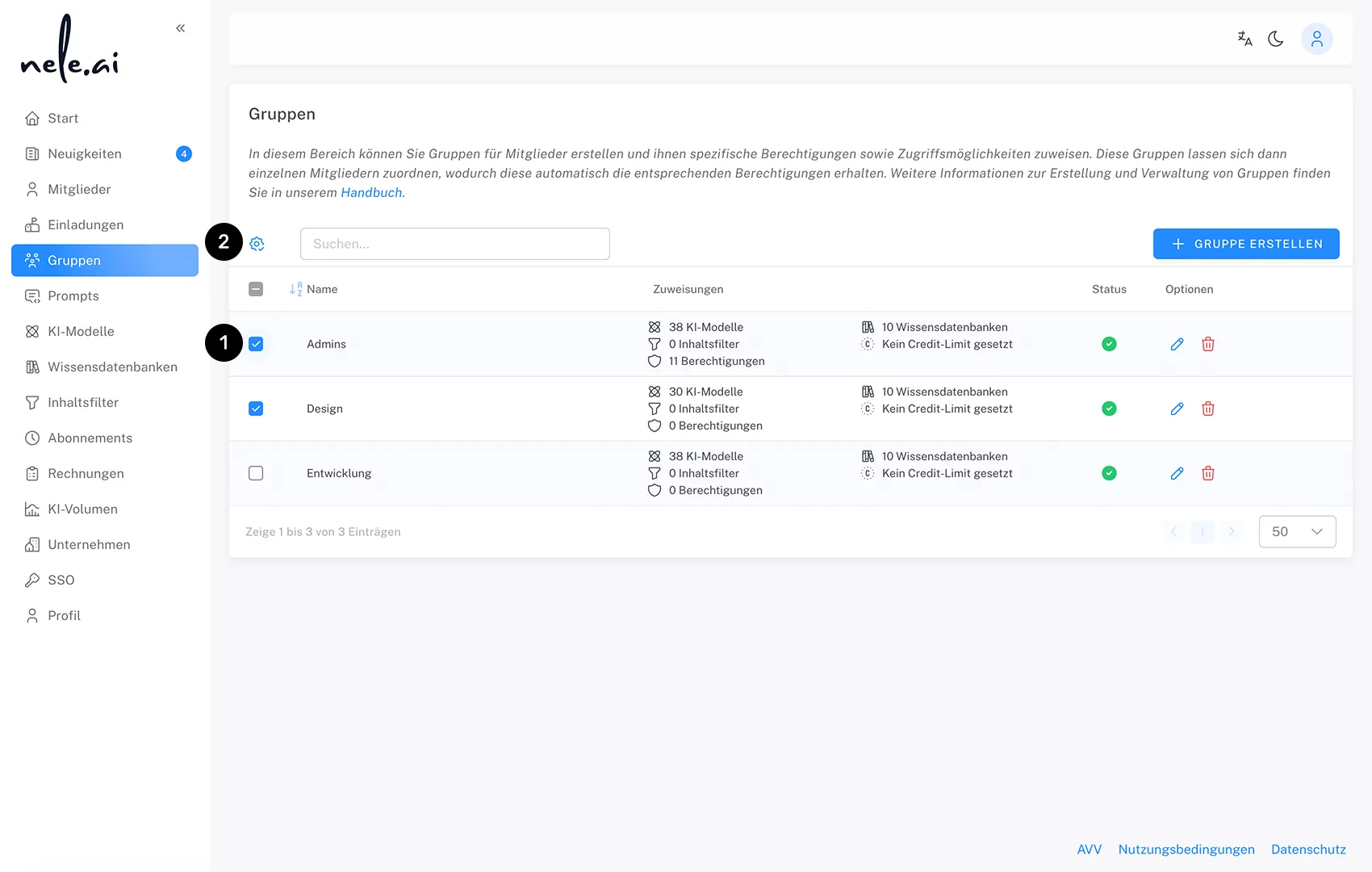
Task: Check the Entwicklung group checkbox
Action: click(256, 473)
